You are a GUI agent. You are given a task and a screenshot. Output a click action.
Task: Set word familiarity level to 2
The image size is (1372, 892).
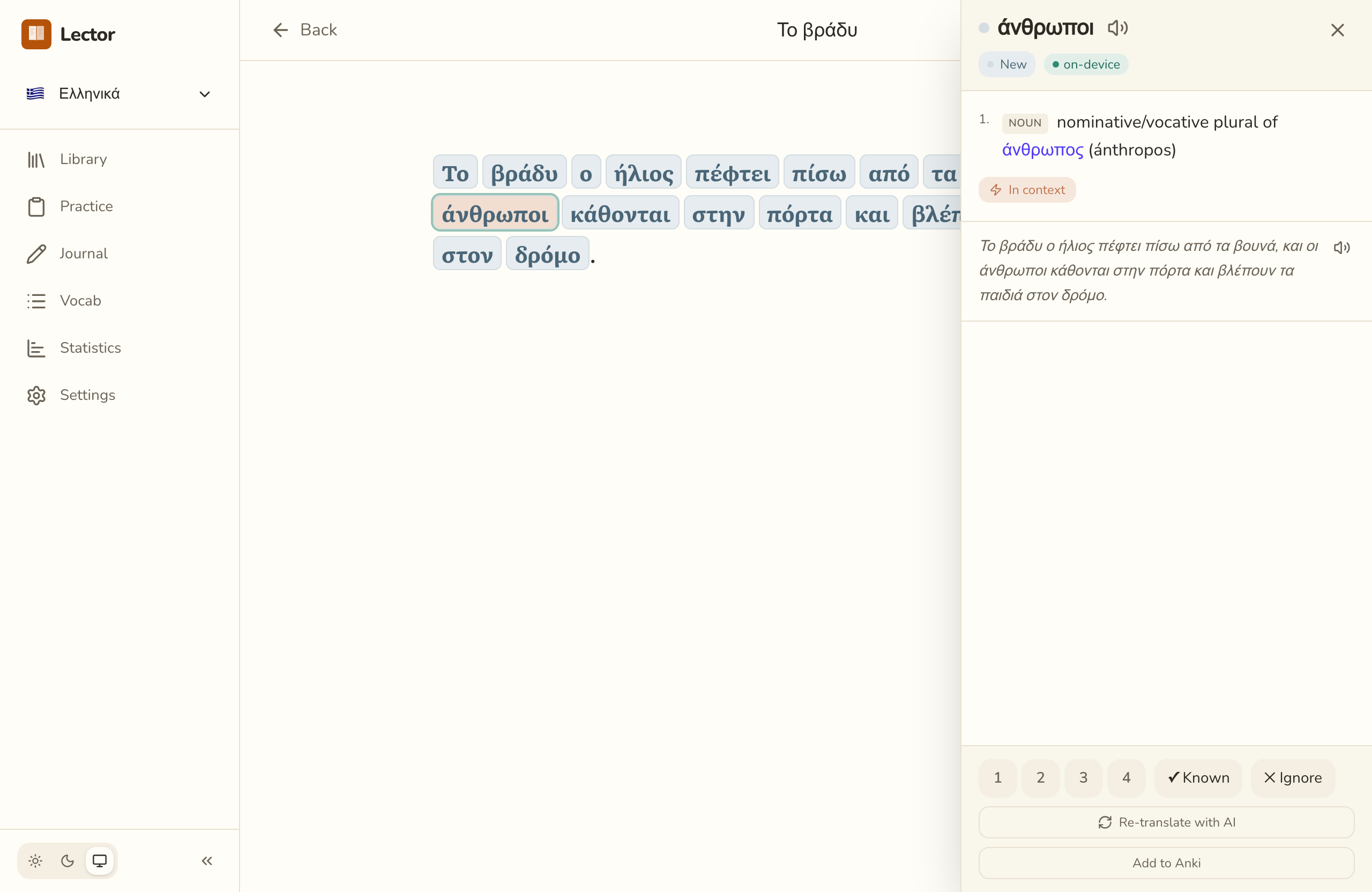1041,778
